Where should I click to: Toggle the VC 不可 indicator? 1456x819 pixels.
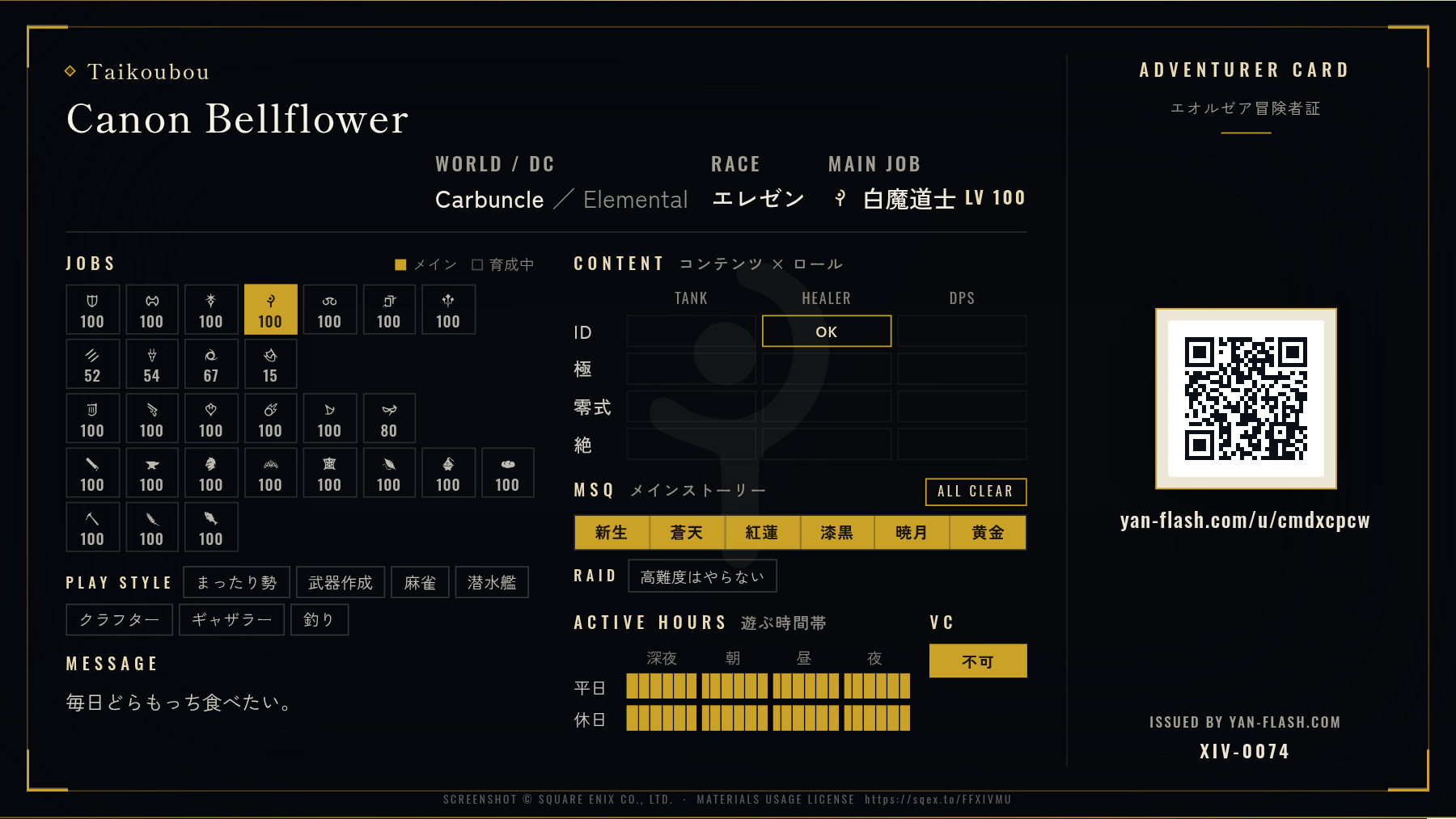[978, 661]
